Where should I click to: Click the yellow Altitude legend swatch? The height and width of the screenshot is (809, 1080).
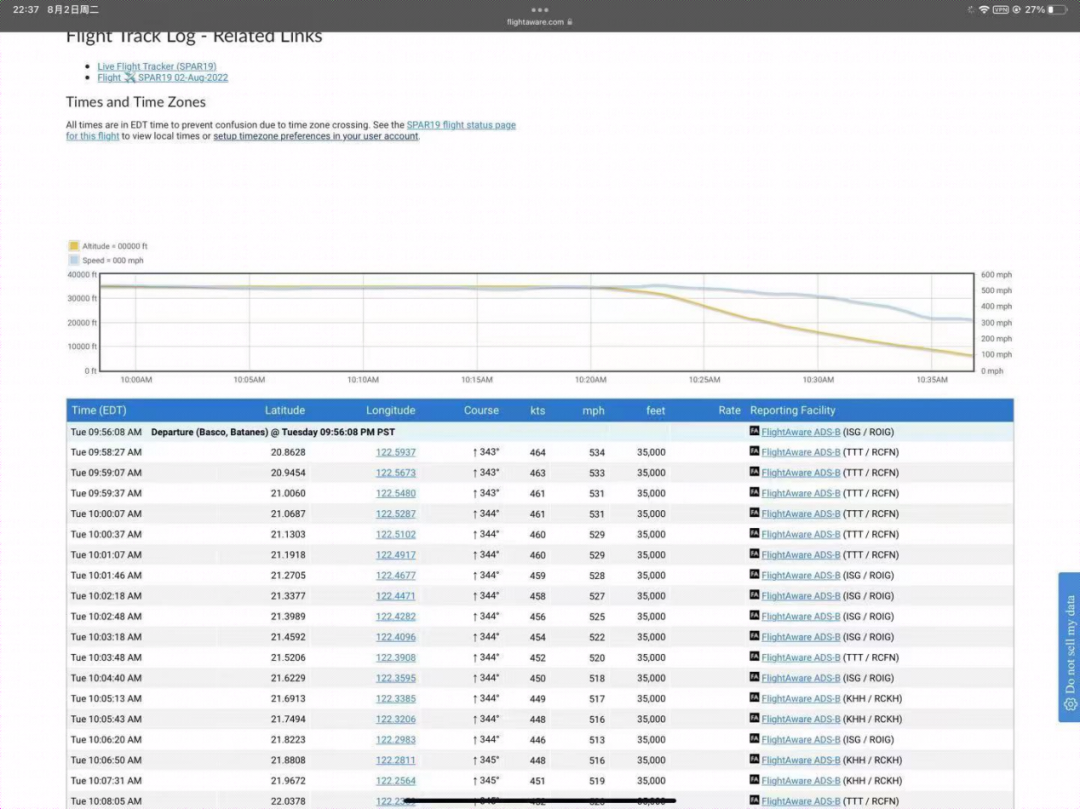(74, 246)
